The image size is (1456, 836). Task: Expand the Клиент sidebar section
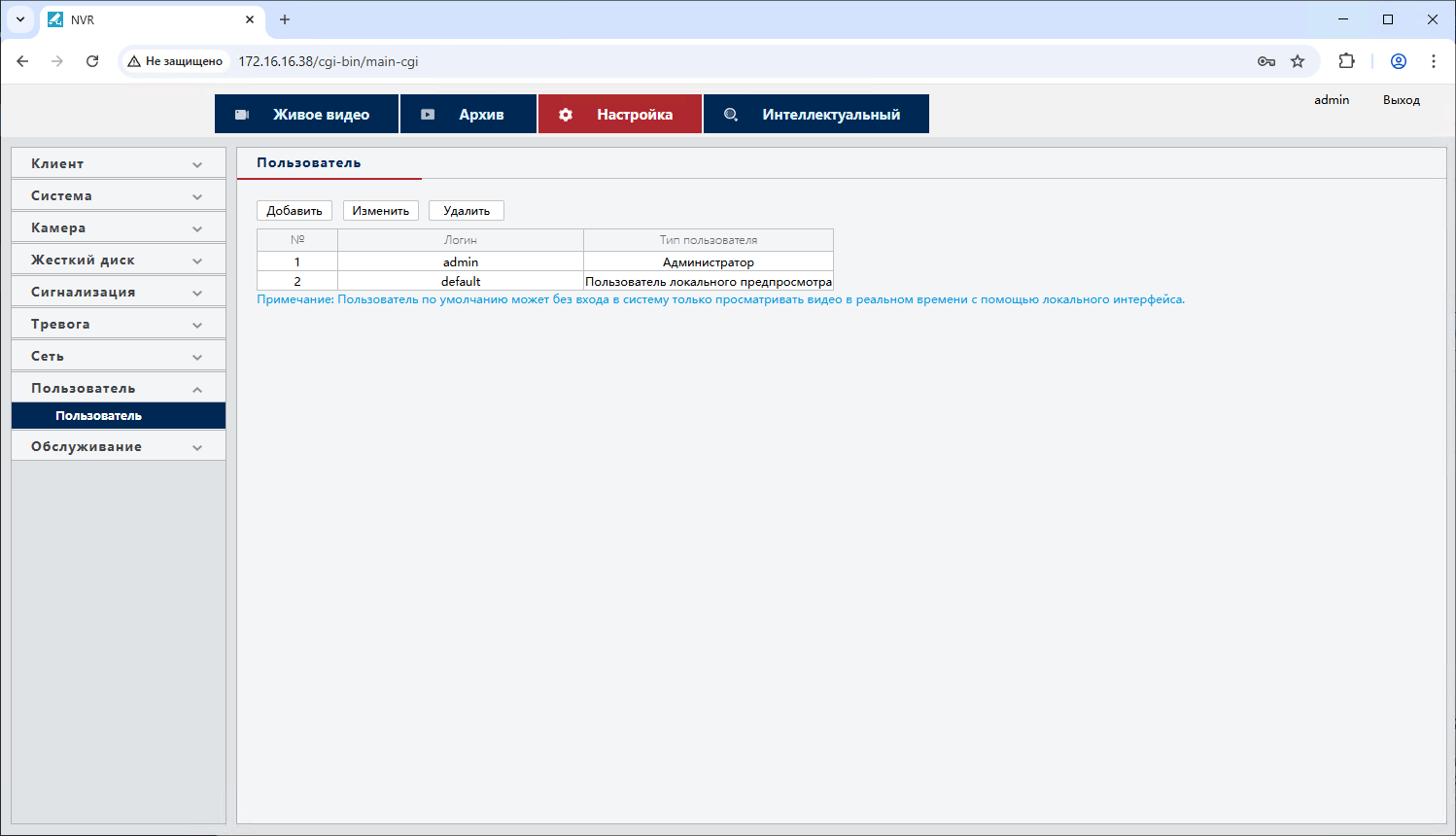(x=119, y=163)
